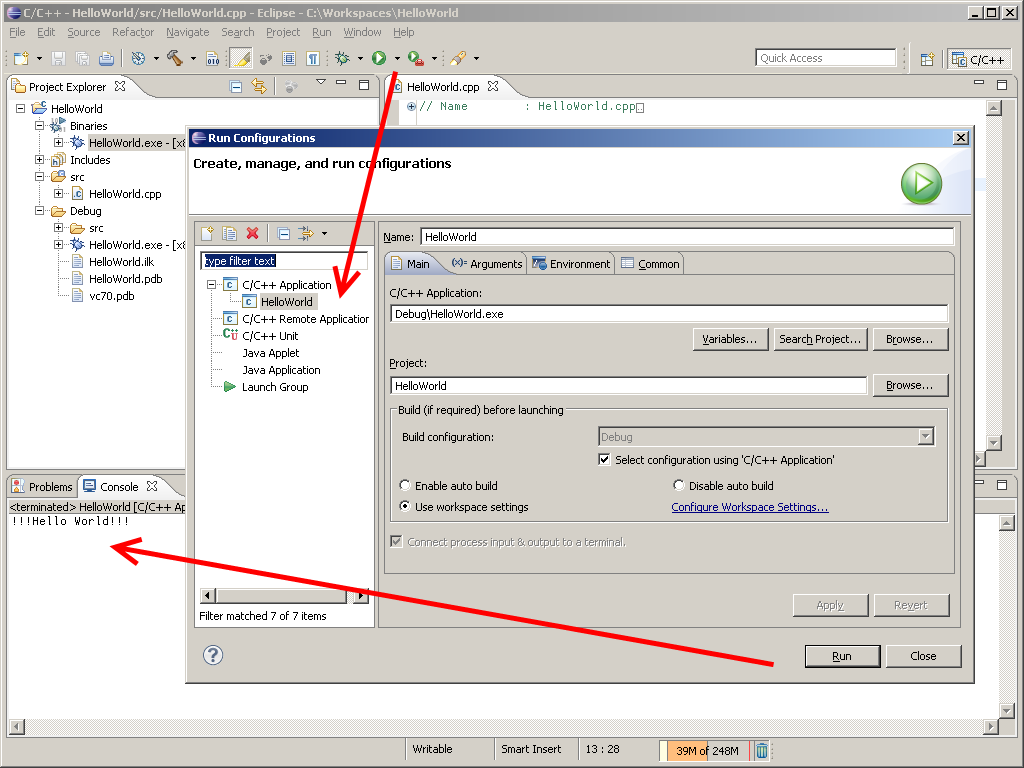The height and width of the screenshot is (768, 1024).
Task: Collapse all configurations in the launch dialog
Action: [x=283, y=232]
